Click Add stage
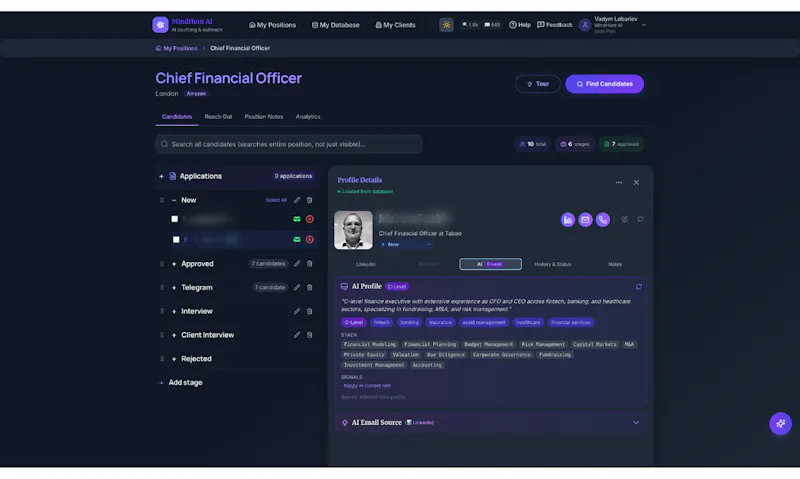 pyautogui.click(x=181, y=383)
